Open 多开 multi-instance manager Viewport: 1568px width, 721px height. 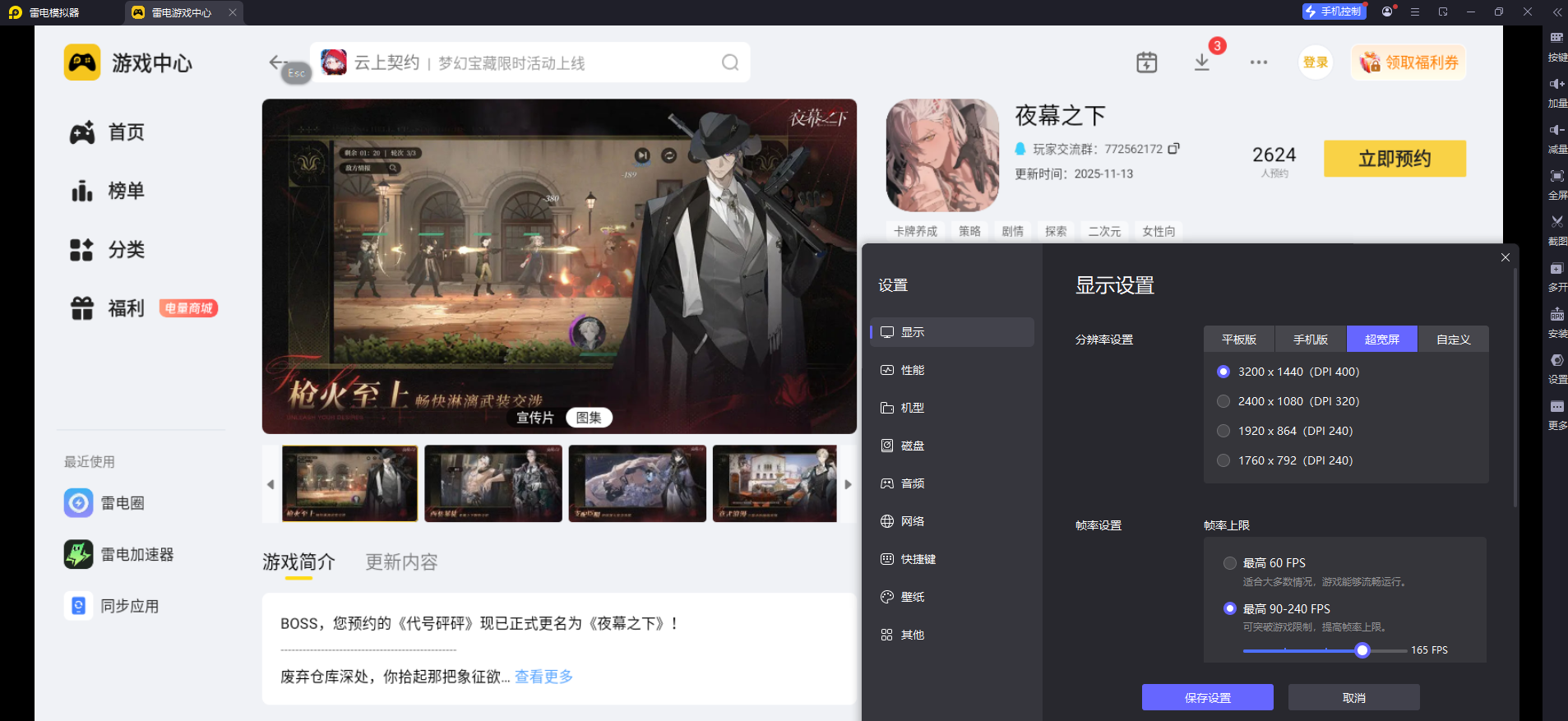click(1557, 276)
